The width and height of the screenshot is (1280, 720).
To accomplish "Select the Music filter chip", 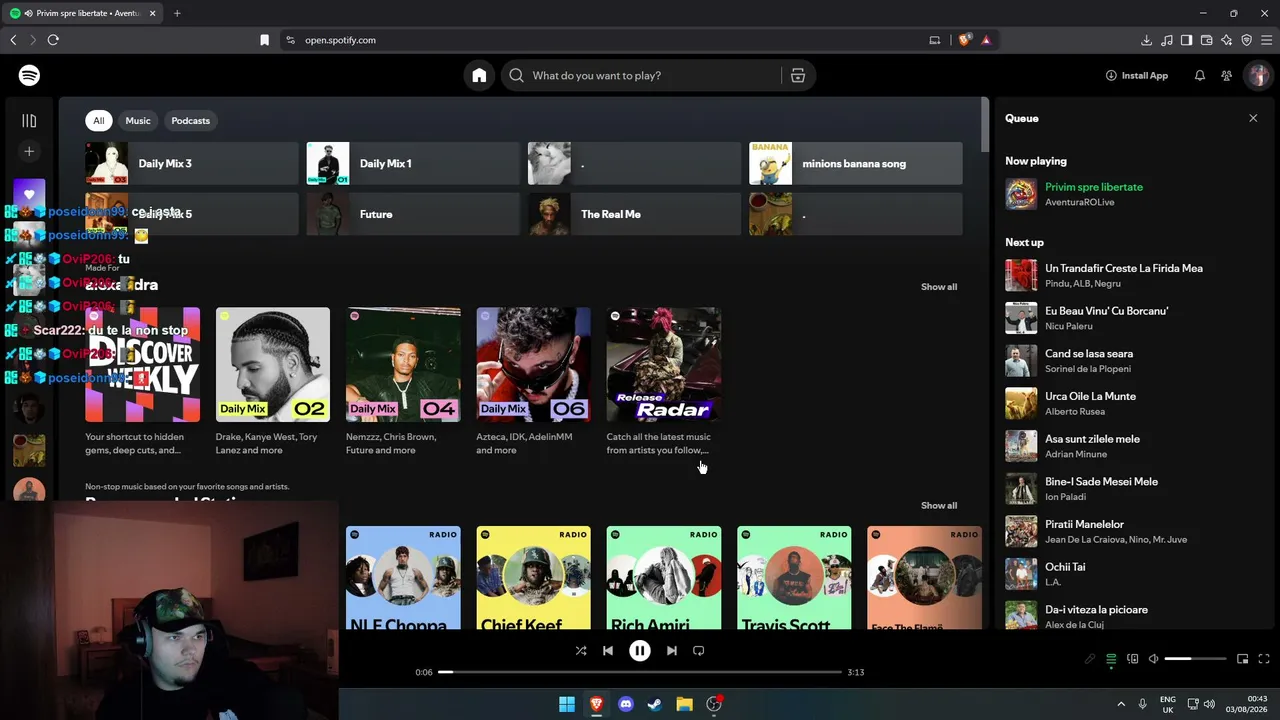I will (138, 121).
